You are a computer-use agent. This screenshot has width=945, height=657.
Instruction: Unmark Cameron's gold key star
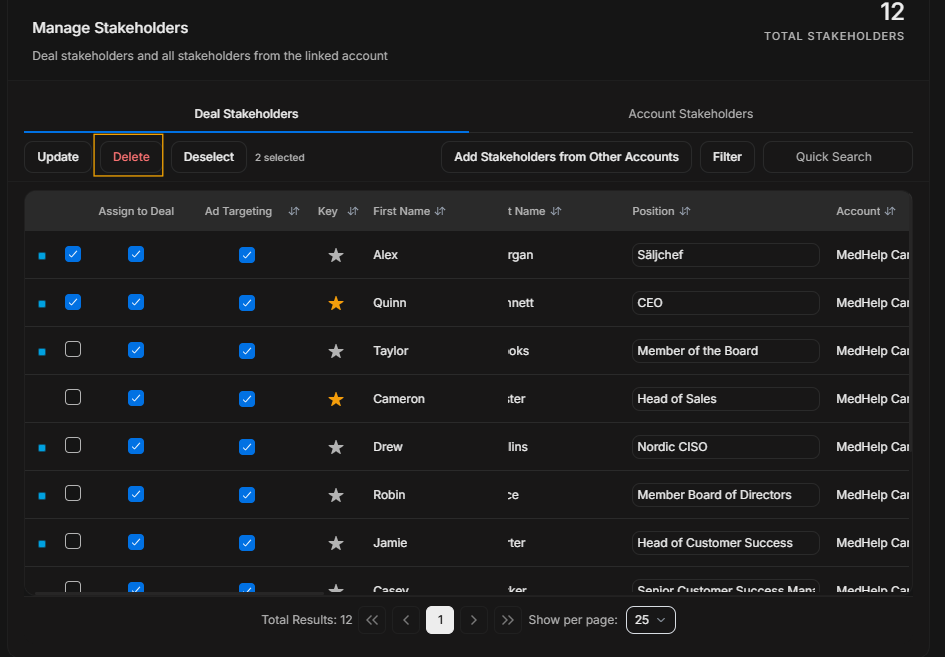(336, 399)
